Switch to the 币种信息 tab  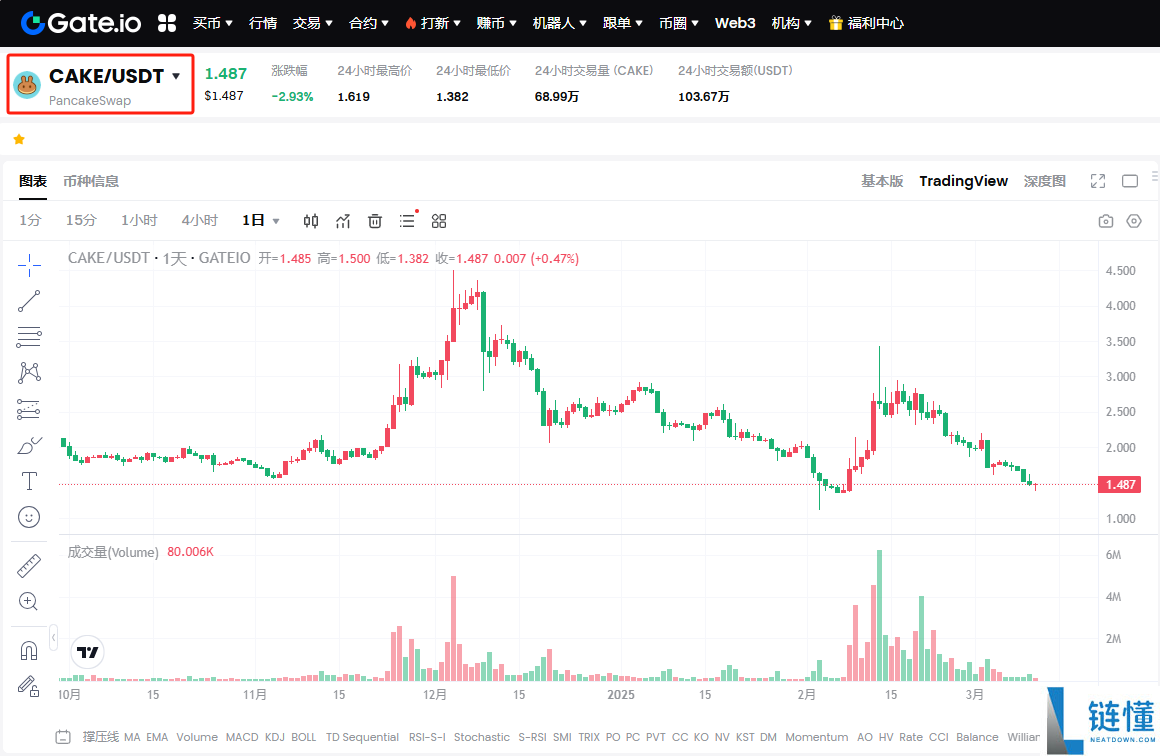pyautogui.click(x=91, y=181)
